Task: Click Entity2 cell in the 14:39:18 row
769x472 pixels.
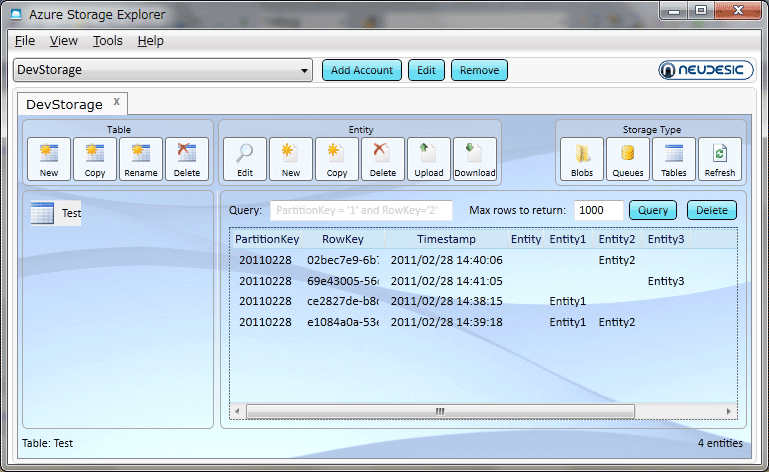Action: [616, 322]
